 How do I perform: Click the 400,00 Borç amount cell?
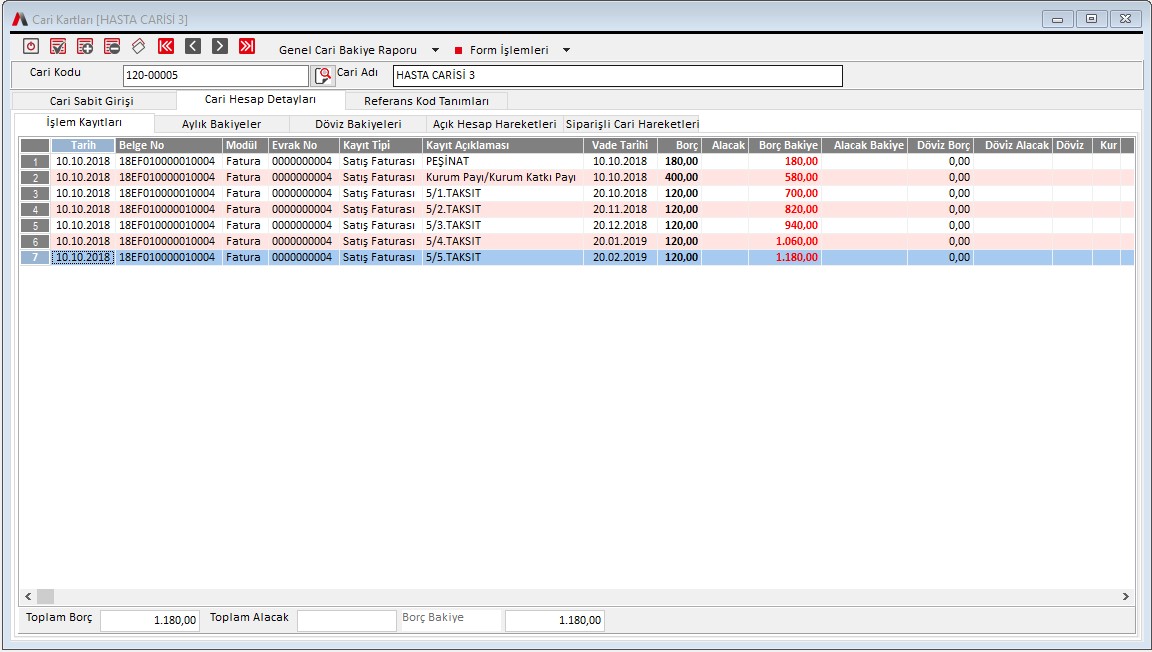point(680,177)
